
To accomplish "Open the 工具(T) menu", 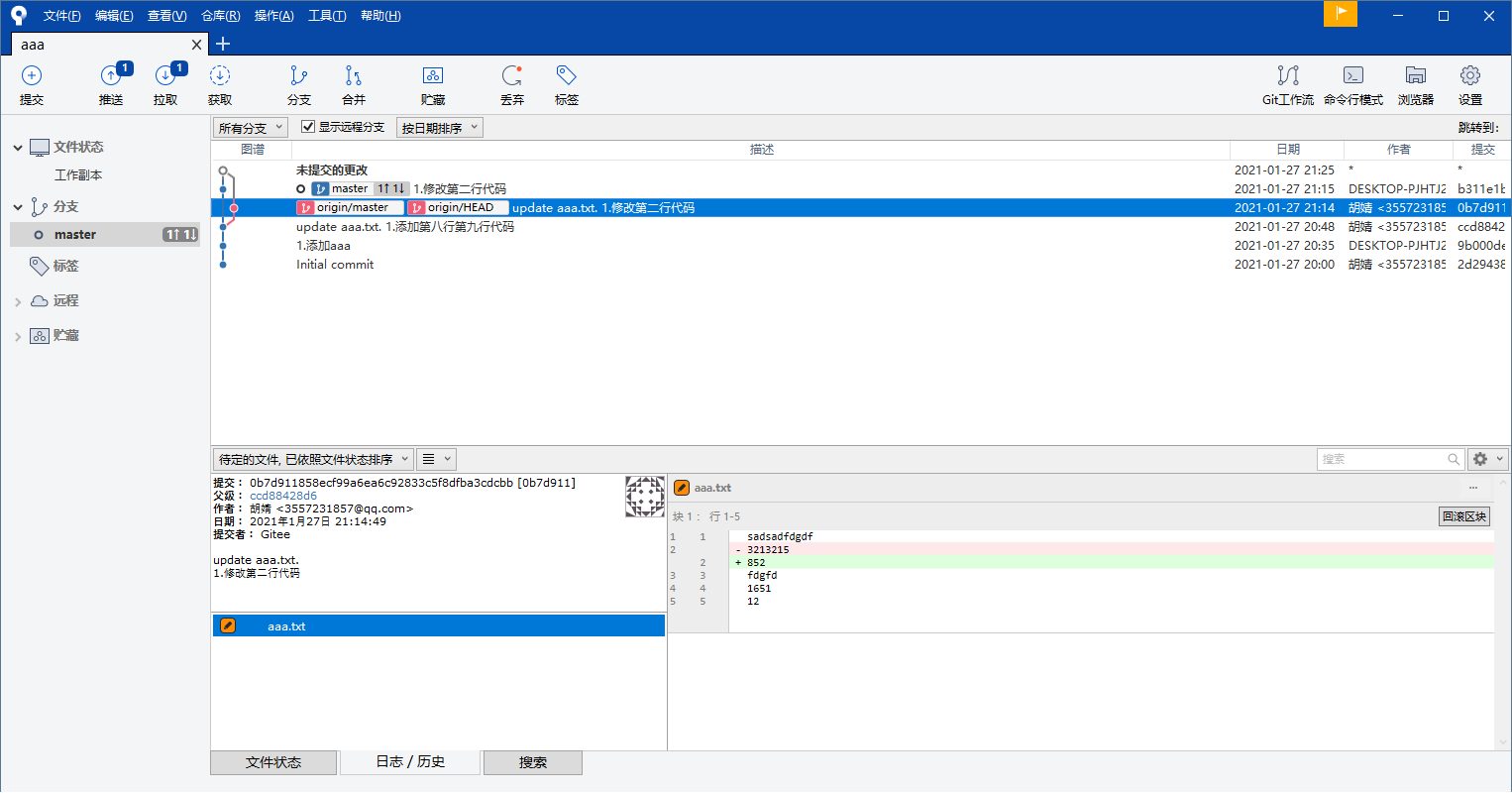I will [x=327, y=16].
